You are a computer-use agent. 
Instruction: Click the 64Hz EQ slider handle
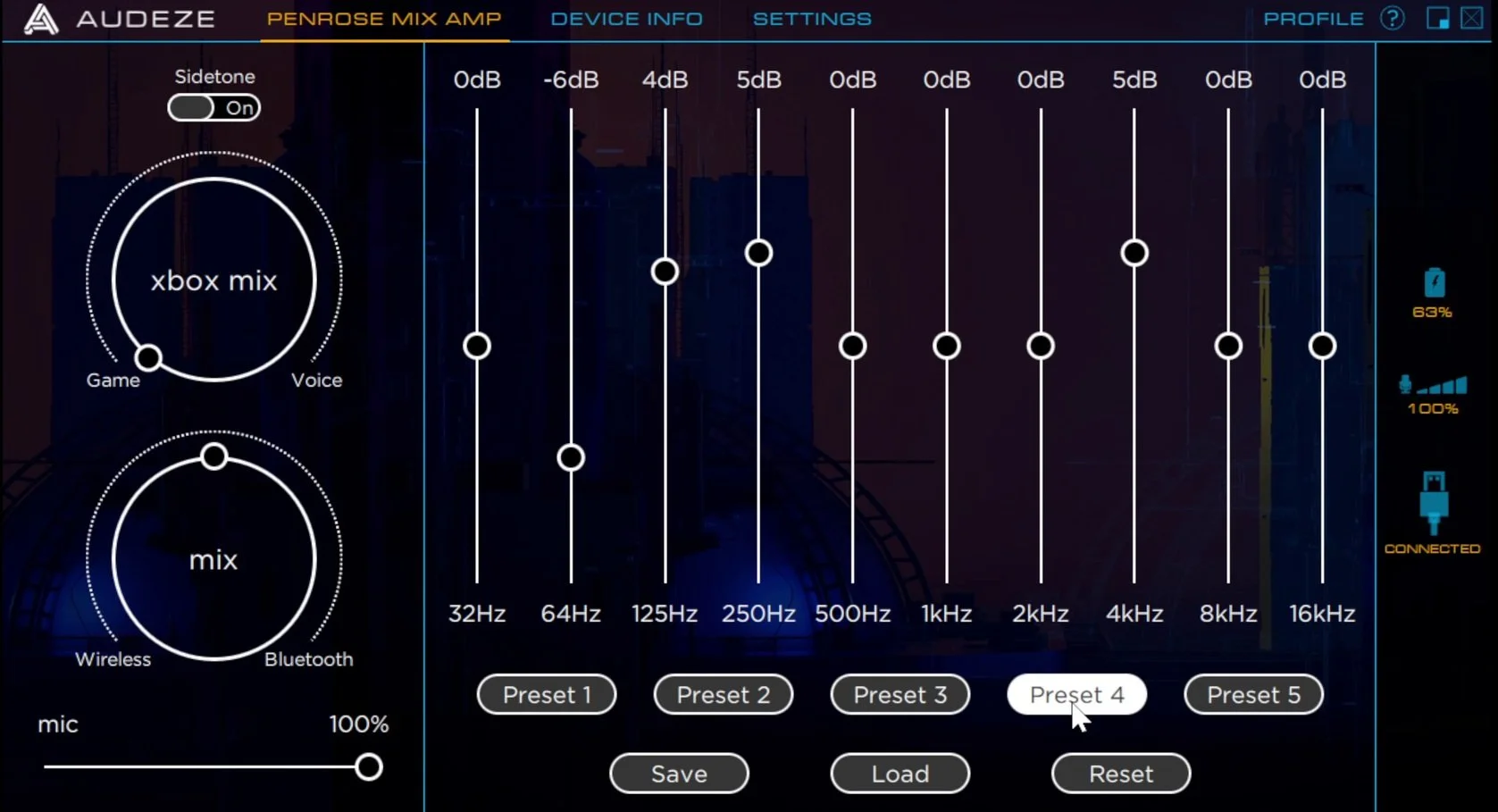pos(571,457)
